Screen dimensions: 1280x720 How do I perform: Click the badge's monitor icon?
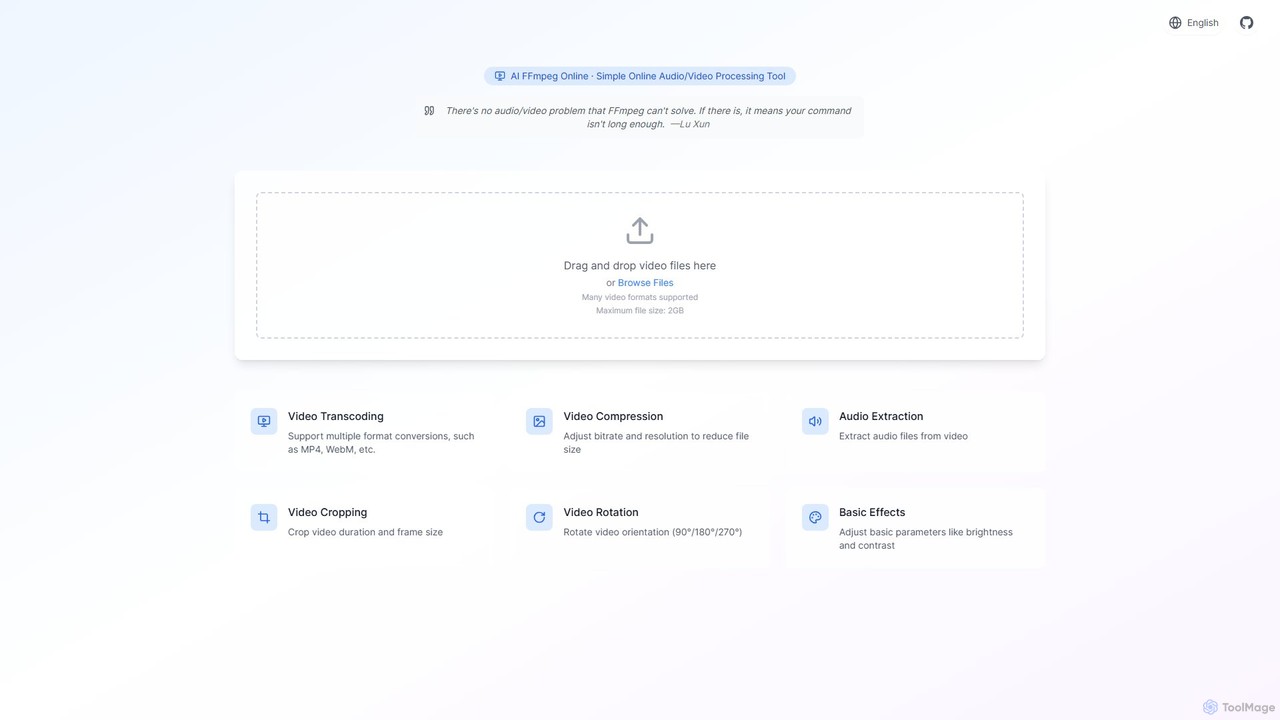pos(500,76)
